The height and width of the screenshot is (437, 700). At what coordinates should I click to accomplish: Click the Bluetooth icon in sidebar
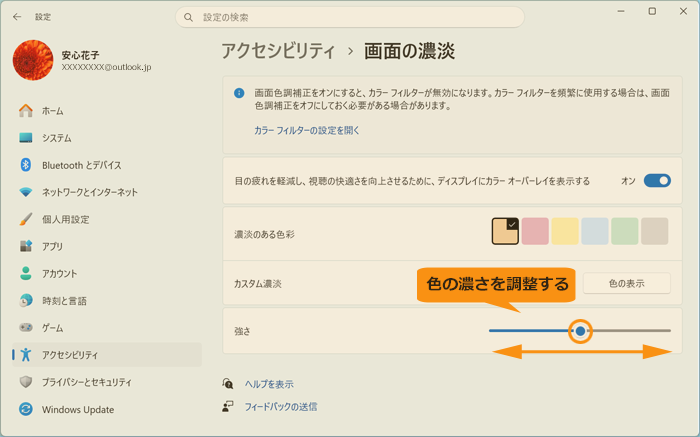pyautogui.click(x=26, y=165)
